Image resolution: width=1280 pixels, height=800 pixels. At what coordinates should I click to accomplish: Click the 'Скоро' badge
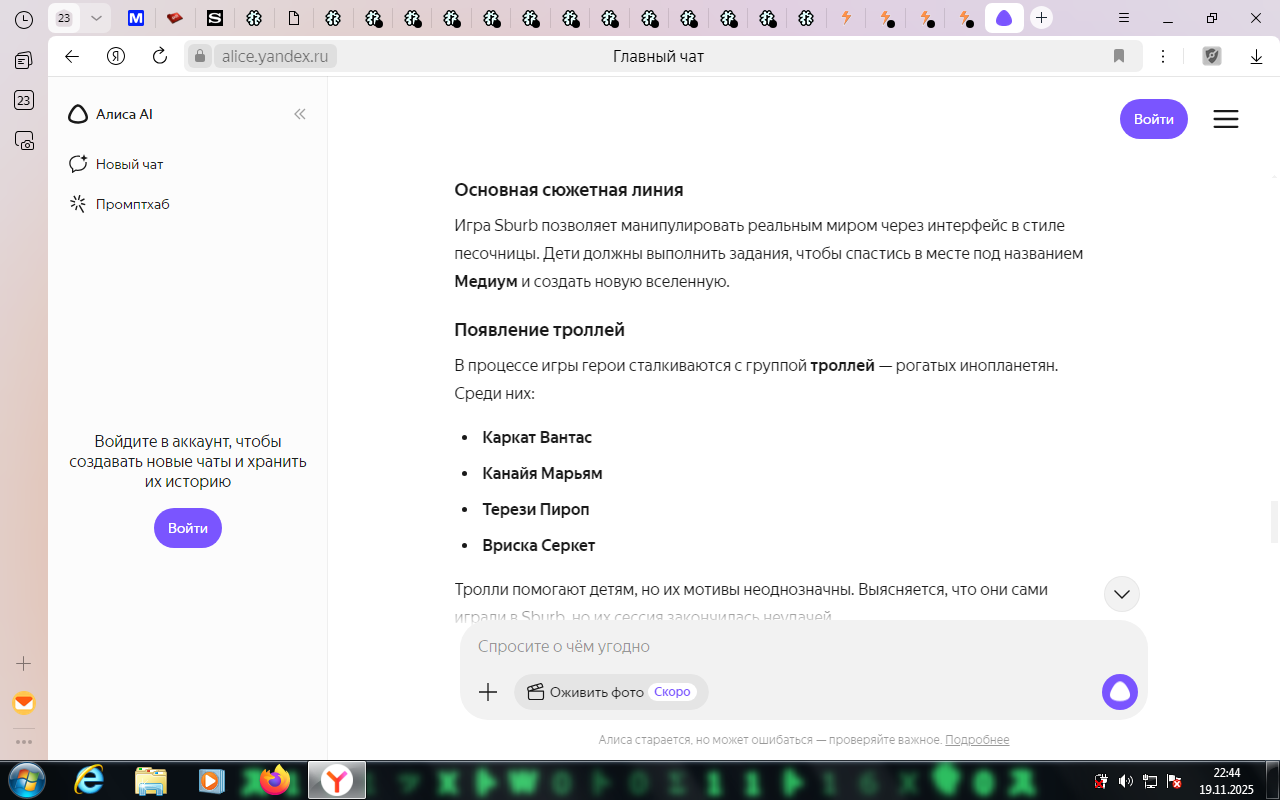[x=672, y=692]
